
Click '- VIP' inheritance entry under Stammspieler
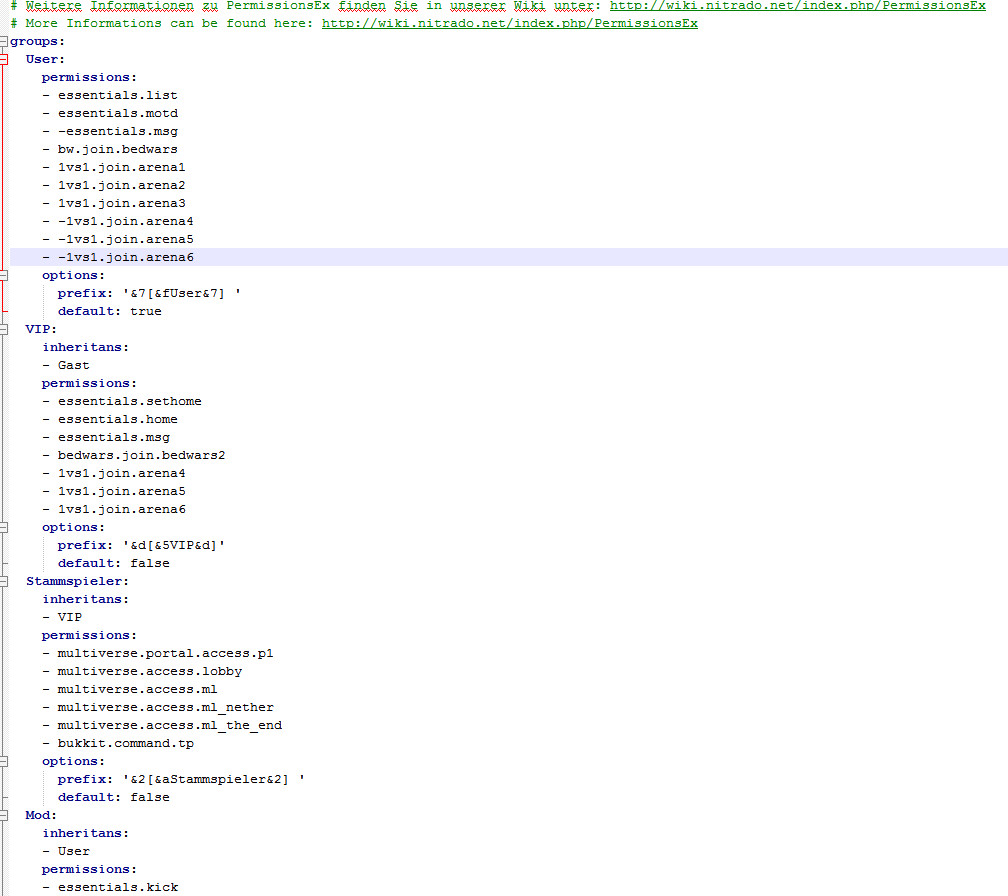(x=62, y=617)
